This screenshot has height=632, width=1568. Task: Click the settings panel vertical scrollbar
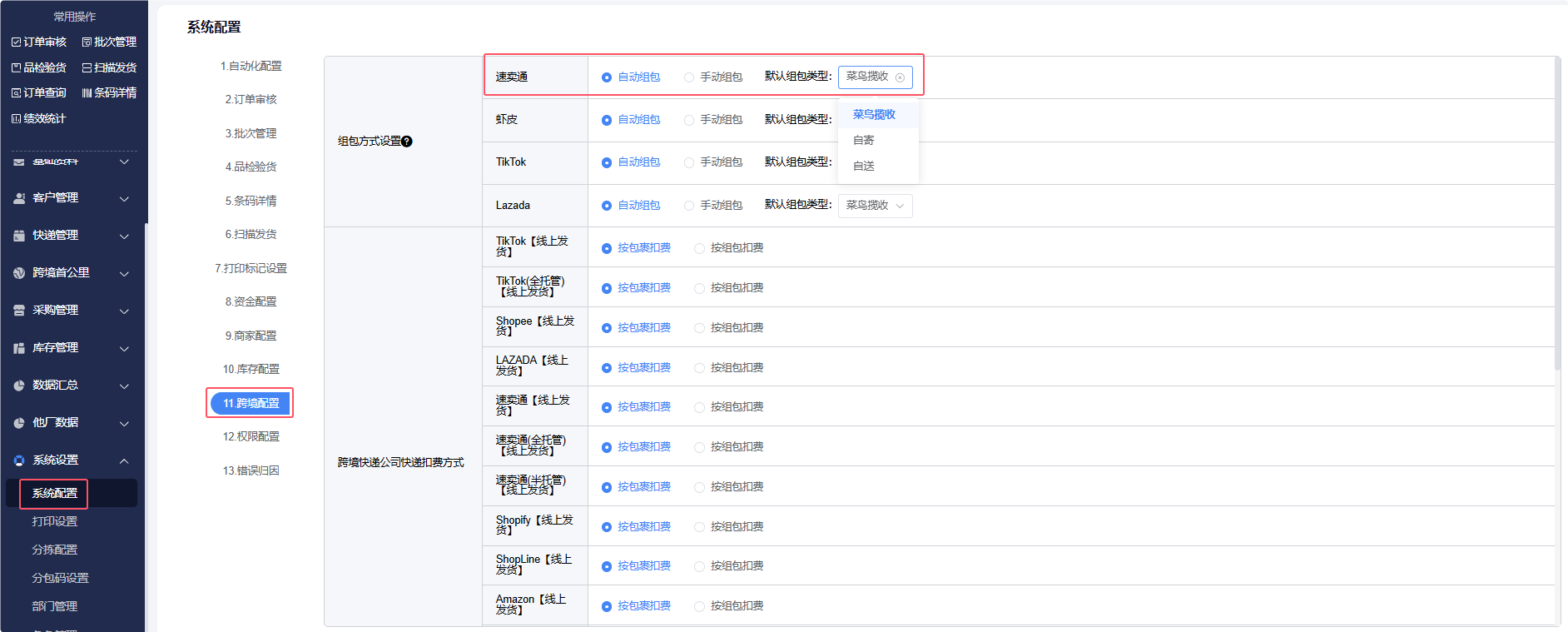pyautogui.click(x=1557, y=216)
